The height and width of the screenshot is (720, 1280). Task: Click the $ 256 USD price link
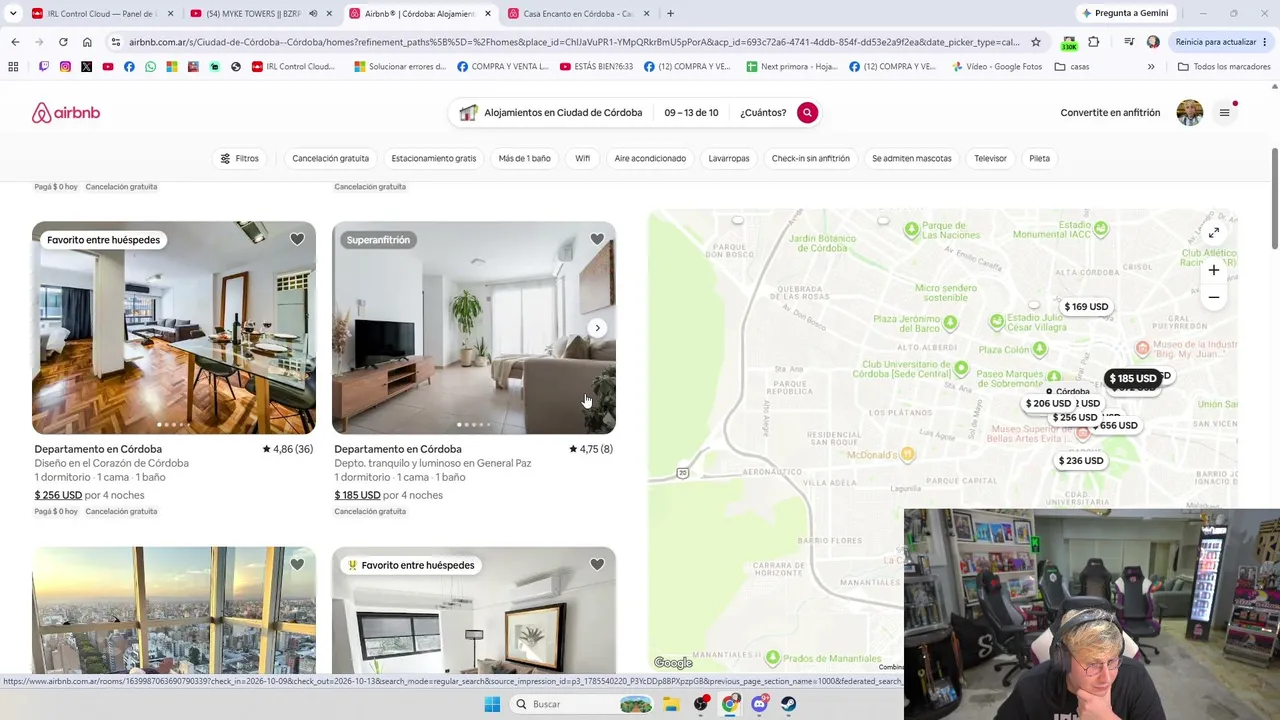58,495
